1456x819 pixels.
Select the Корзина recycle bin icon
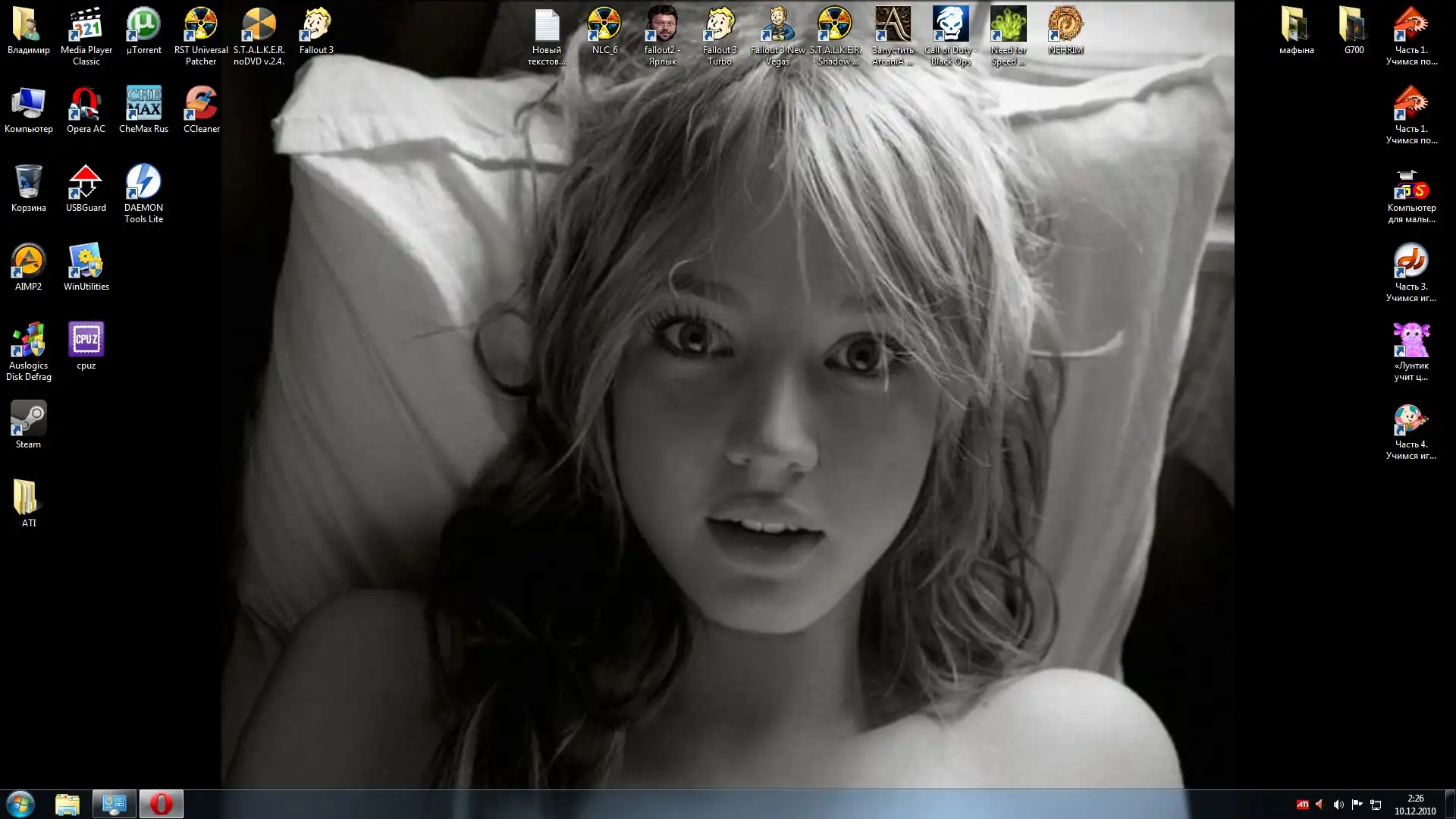pos(28,185)
